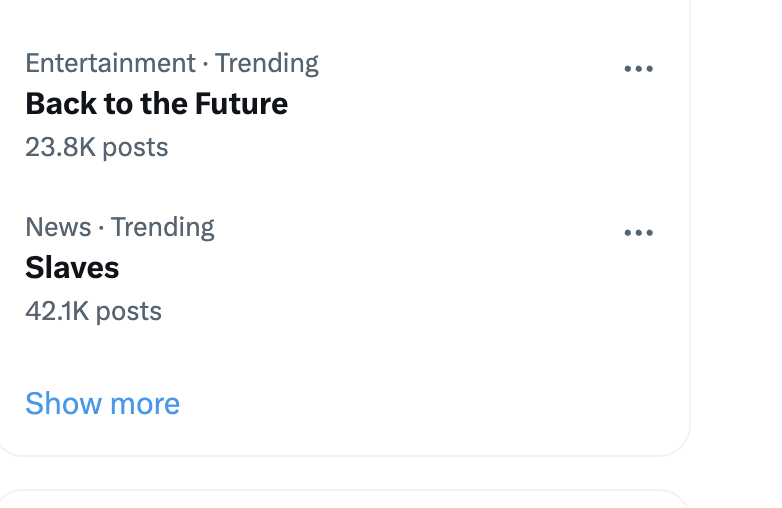Open the Slaves trending topic
The height and width of the screenshot is (508, 782).
pos(72,268)
